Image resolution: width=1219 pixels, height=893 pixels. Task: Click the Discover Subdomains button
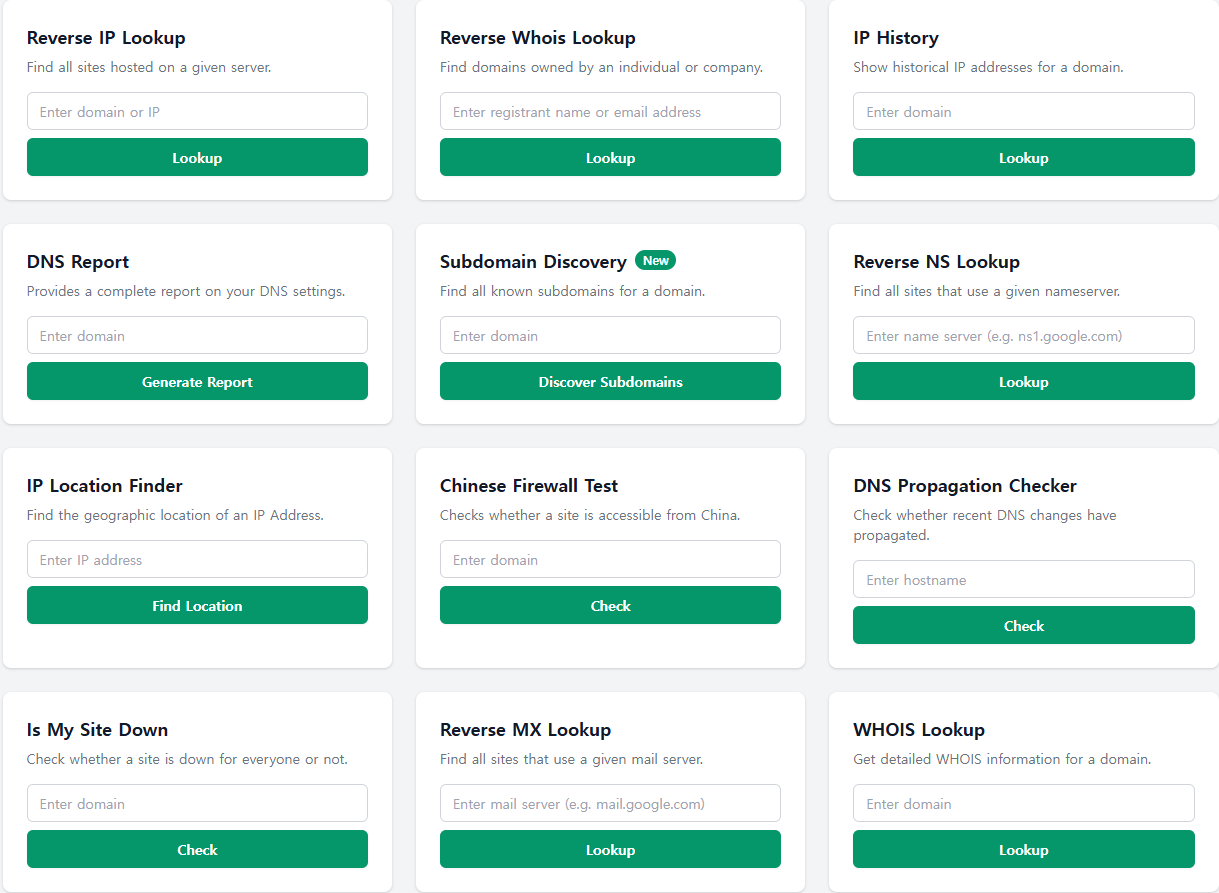[x=610, y=381]
